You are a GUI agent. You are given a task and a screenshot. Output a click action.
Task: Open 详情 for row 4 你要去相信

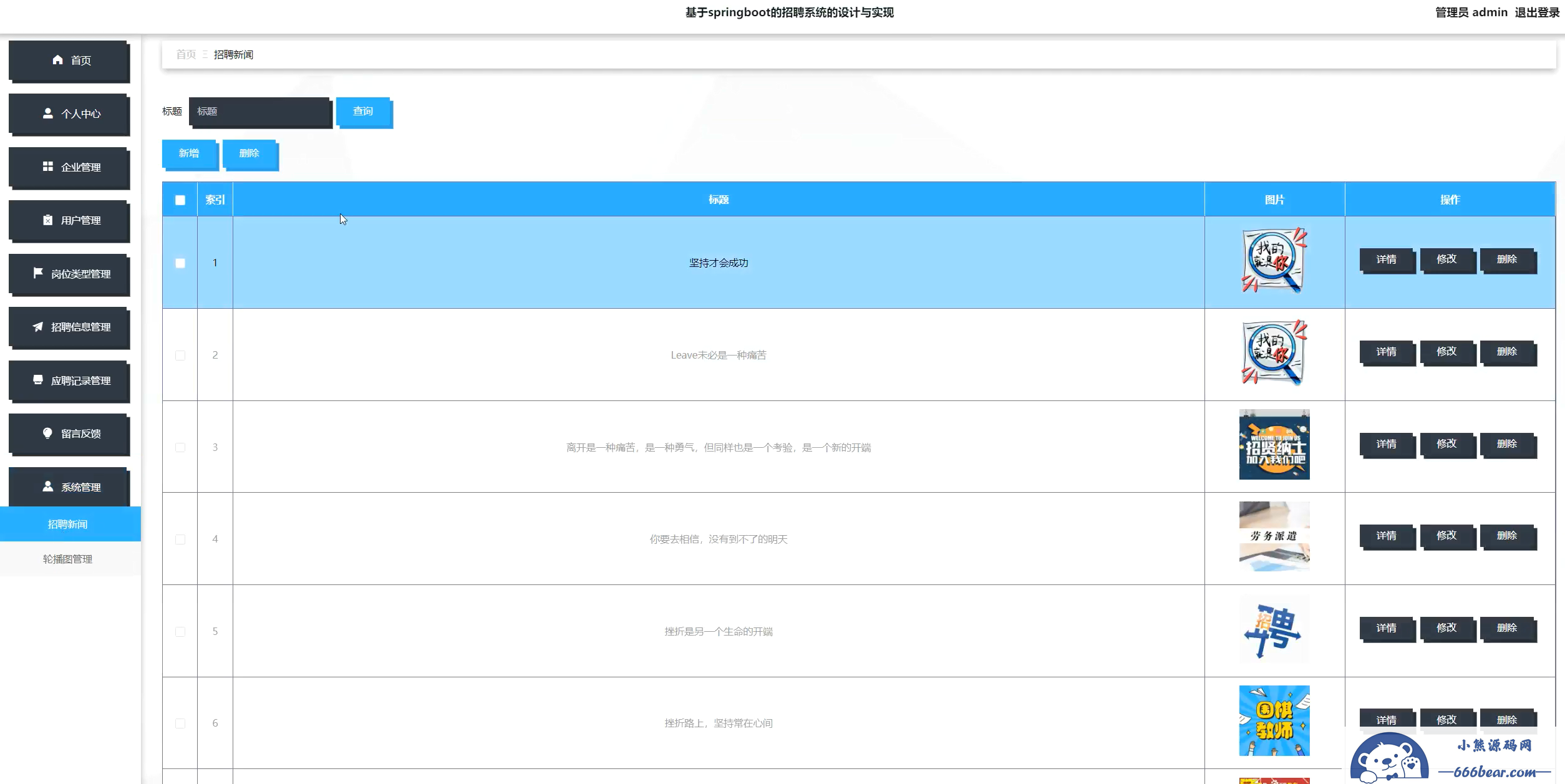pos(1387,536)
